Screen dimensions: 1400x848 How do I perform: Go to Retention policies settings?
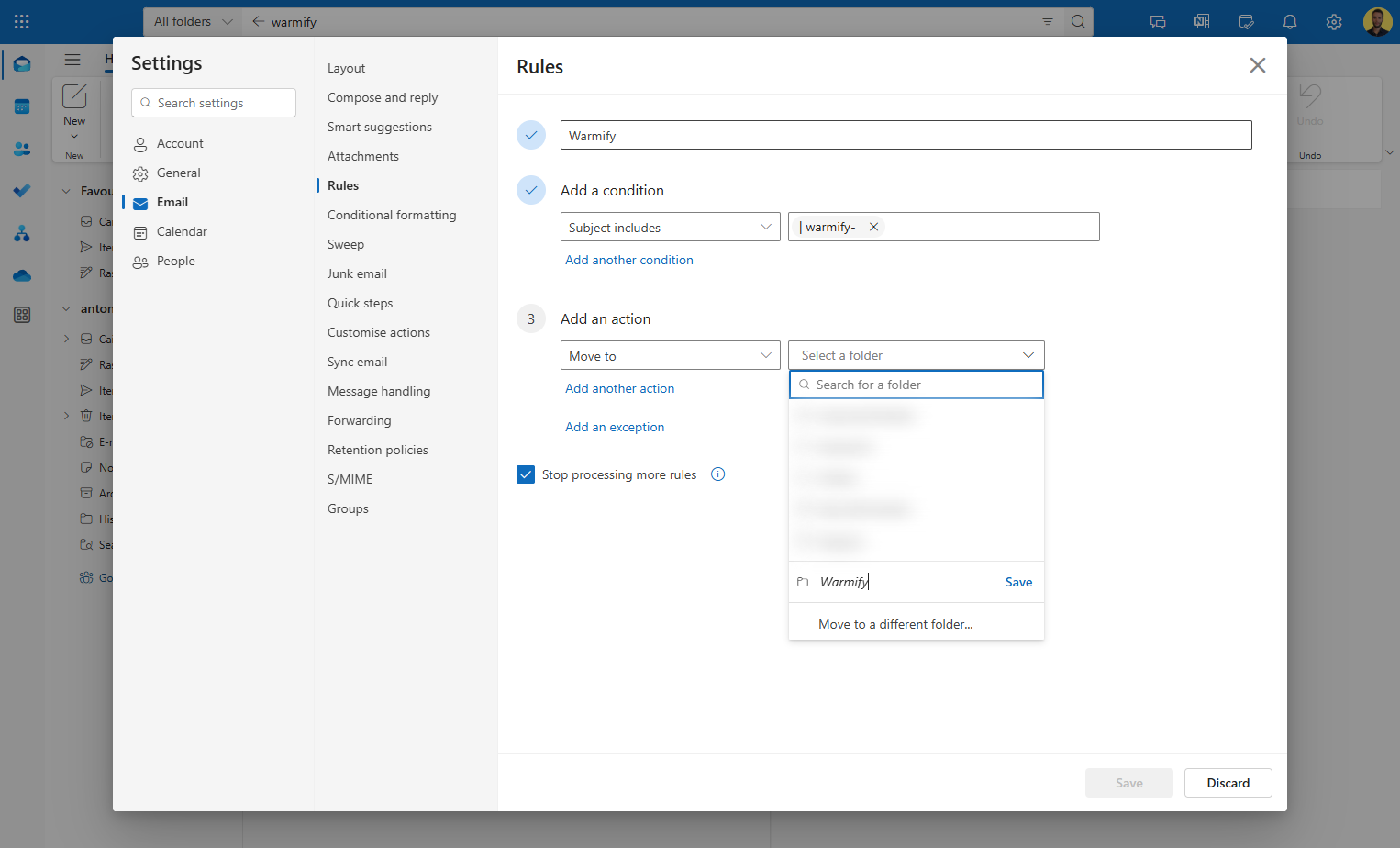click(378, 450)
